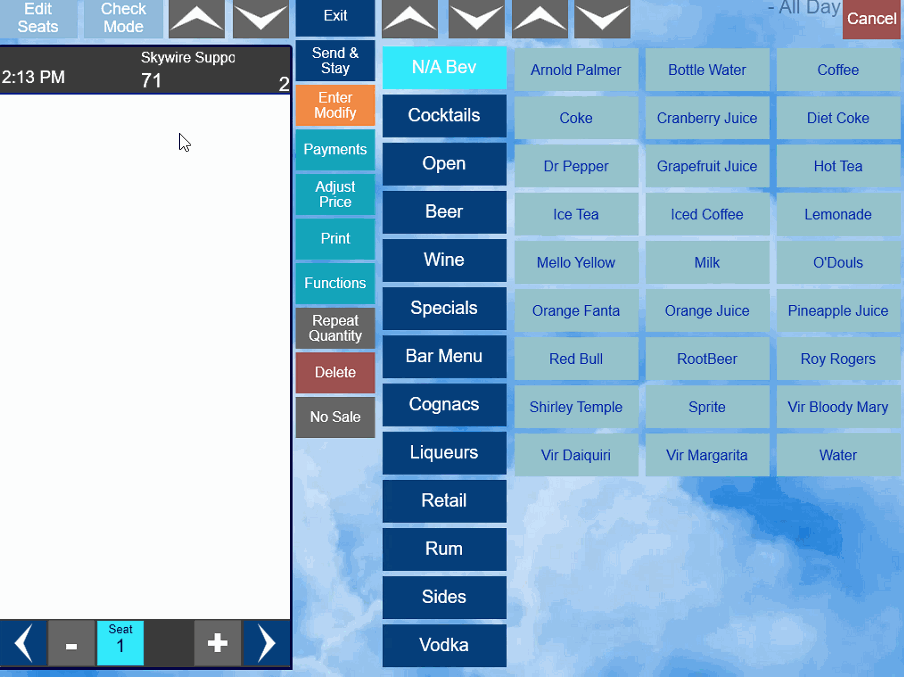Image resolution: width=904 pixels, height=677 pixels.
Task: Add an Orange Fanta
Action: (576, 311)
